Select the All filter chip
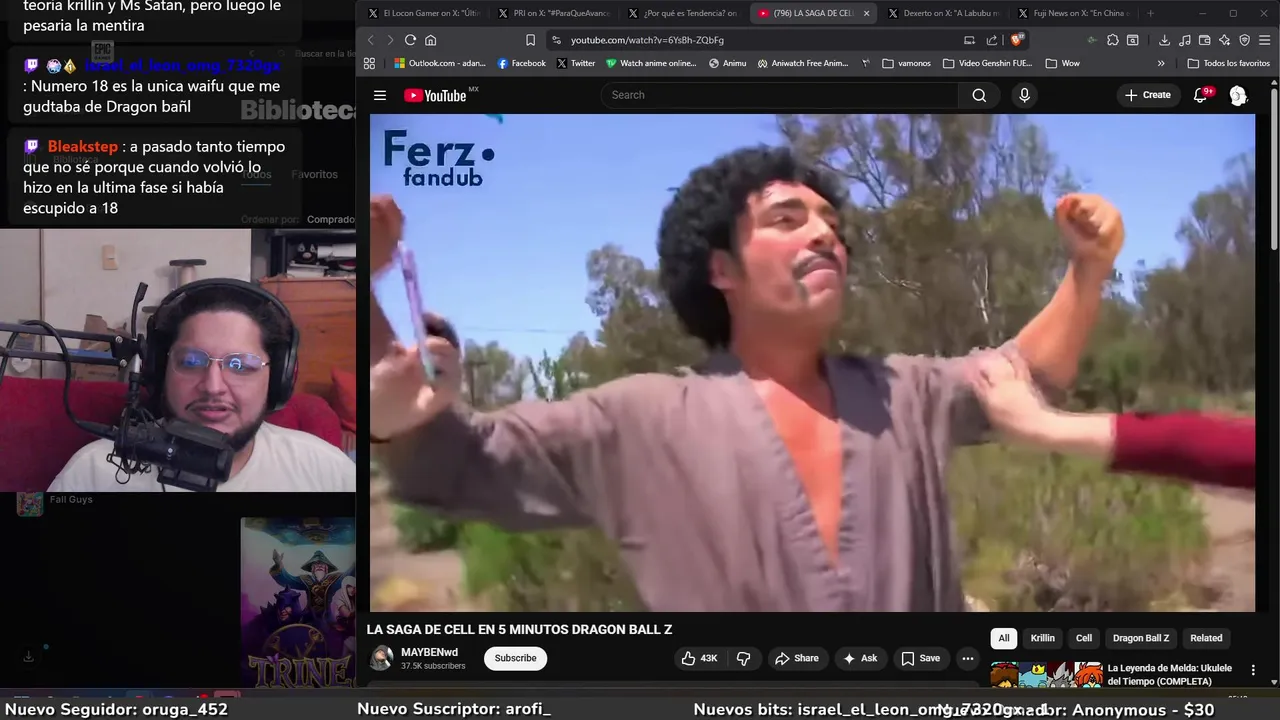This screenshot has width=1280, height=720. click(x=1004, y=638)
